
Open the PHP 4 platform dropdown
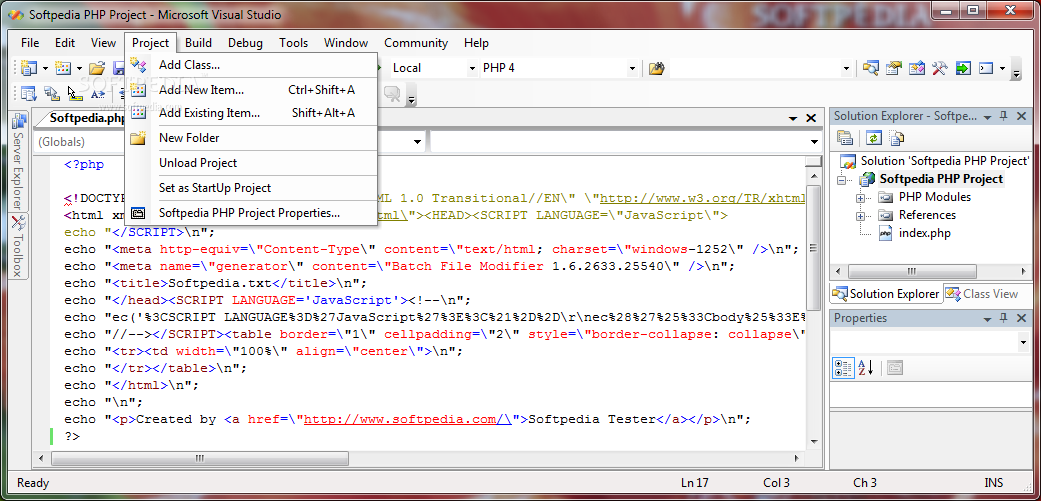click(632, 68)
